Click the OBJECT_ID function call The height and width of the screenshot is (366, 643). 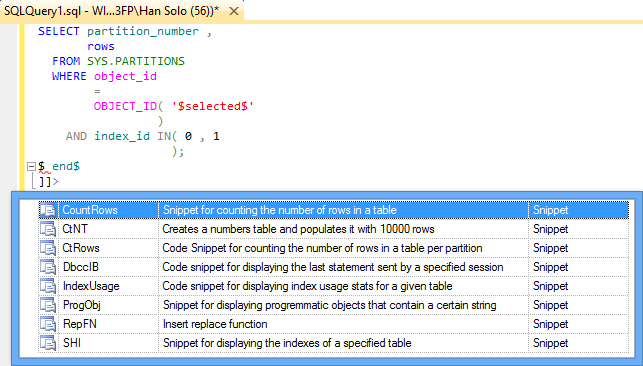point(125,106)
